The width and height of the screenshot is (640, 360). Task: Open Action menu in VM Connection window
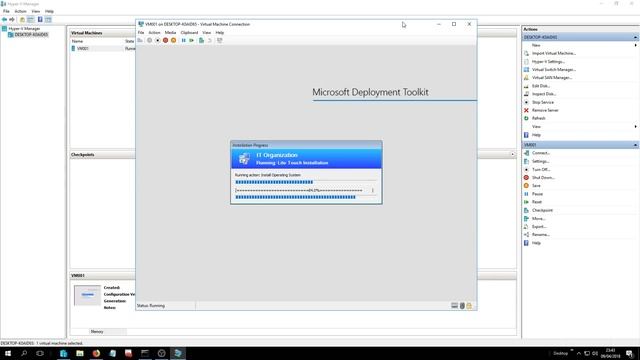click(x=154, y=33)
